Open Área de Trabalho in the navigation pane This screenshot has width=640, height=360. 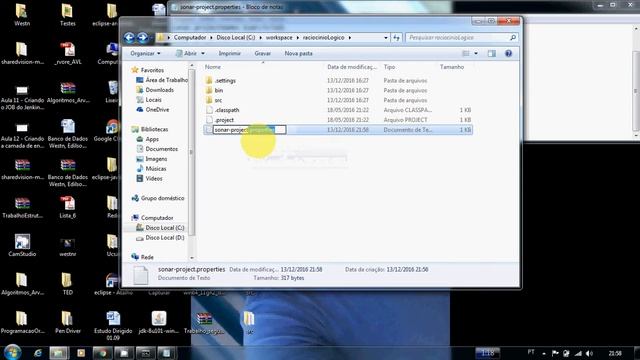pos(167,80)
